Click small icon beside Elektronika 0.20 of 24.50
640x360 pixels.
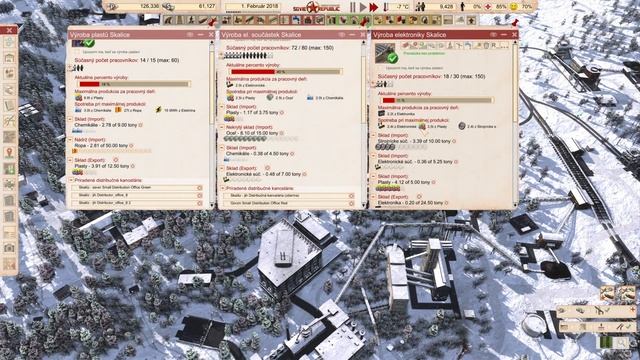(447, 203)
